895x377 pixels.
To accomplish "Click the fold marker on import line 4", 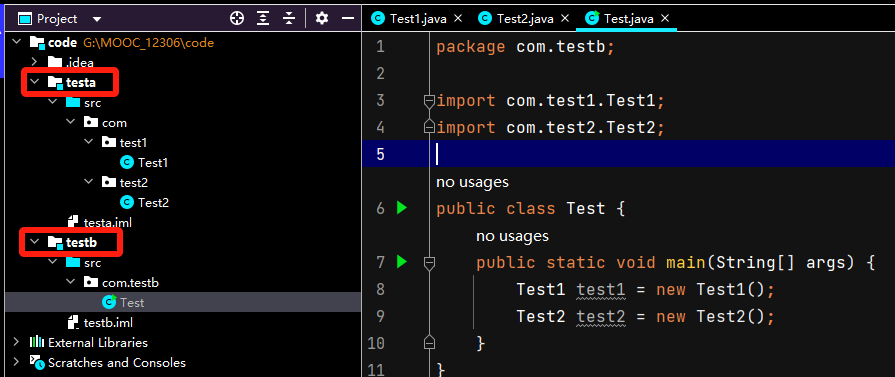I will point(429,127).
